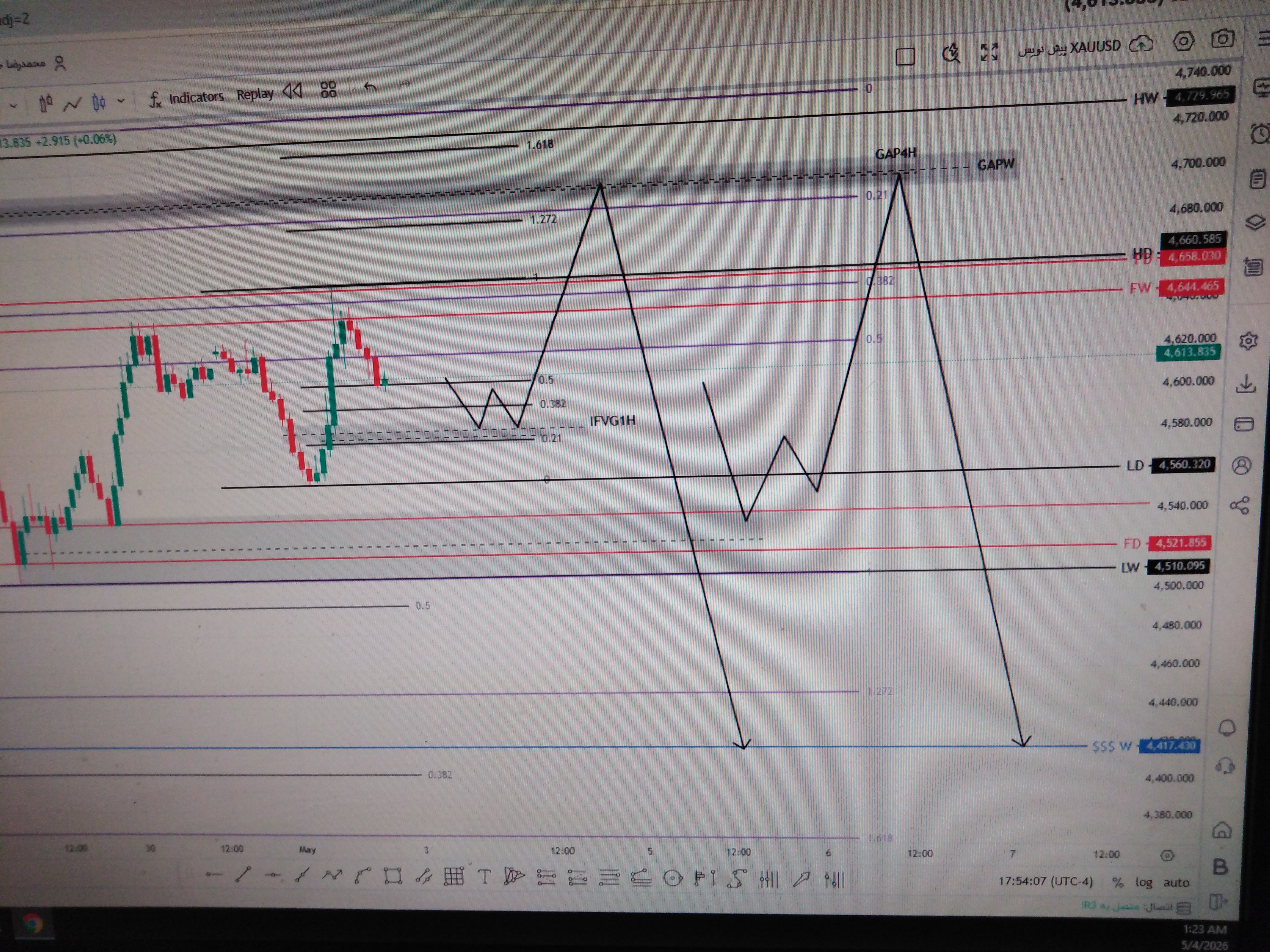Click the Indicators button
1270x952 pixels.
pos(196,97)
